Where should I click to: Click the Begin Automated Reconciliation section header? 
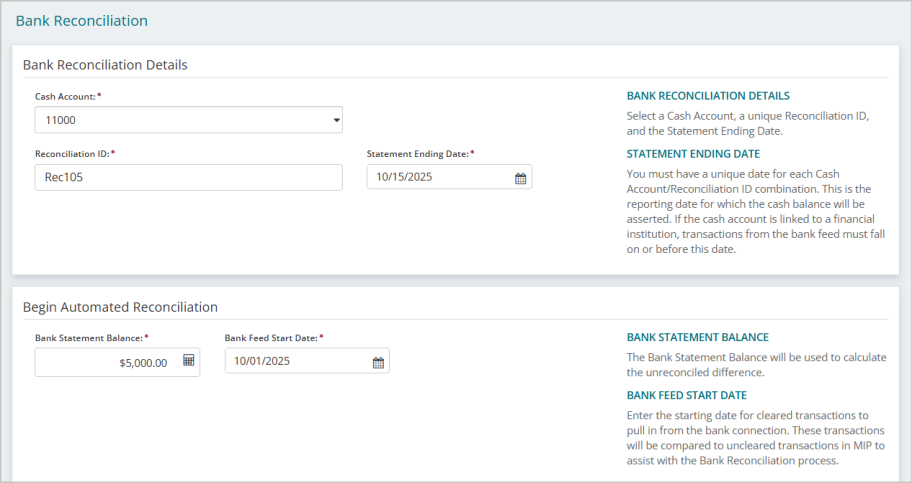[120, 307]
